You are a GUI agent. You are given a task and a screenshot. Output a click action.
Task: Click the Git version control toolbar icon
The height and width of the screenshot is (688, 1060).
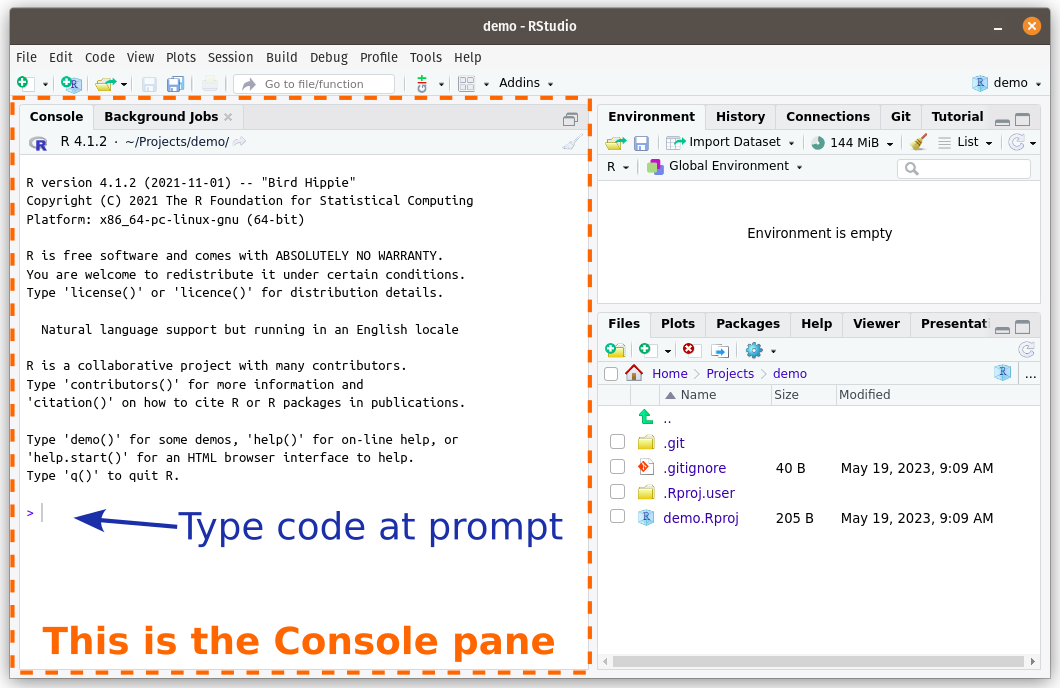(422, 84)
